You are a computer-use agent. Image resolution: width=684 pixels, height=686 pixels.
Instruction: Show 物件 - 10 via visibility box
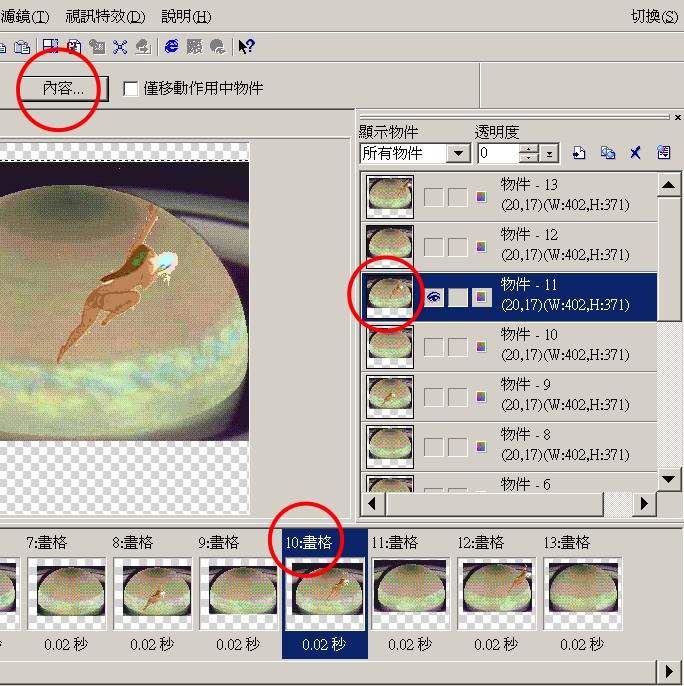click(434, 347)
